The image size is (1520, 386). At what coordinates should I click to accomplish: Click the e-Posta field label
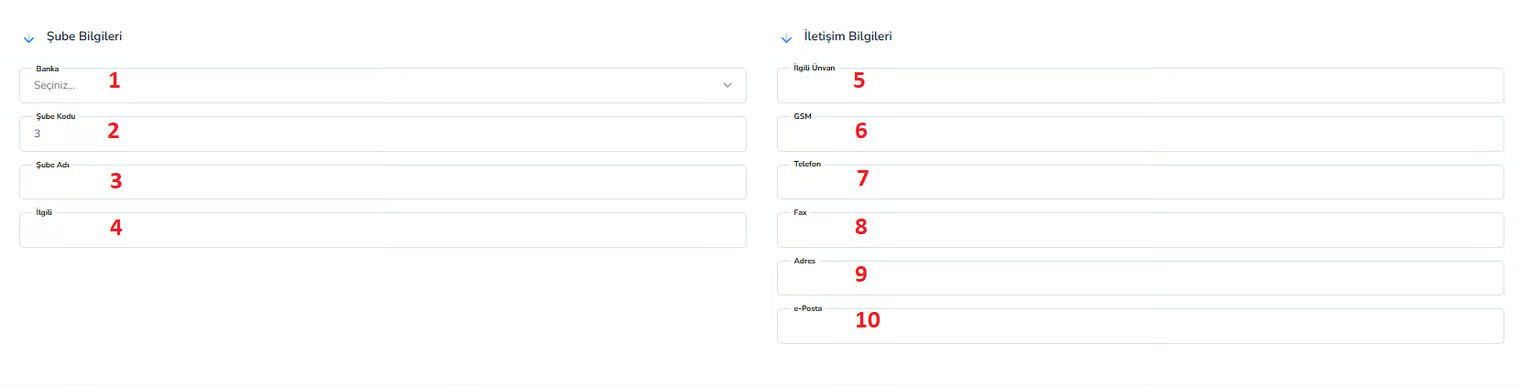(807, 309)
